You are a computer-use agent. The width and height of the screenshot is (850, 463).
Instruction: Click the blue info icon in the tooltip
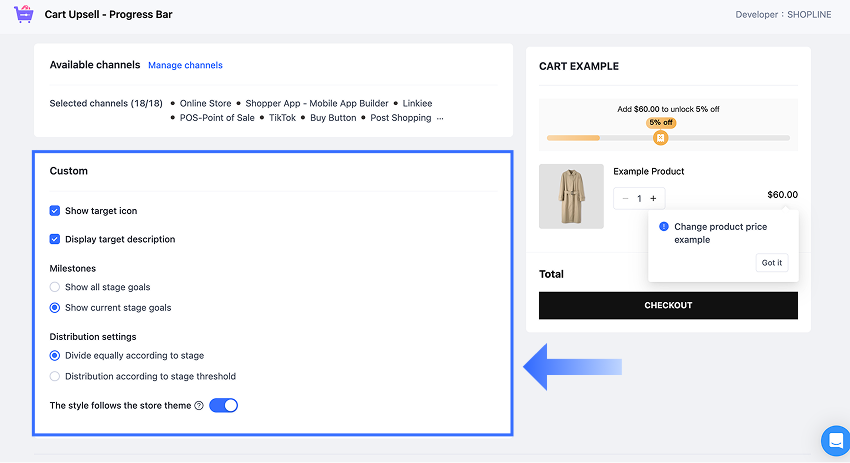[664, 227]
